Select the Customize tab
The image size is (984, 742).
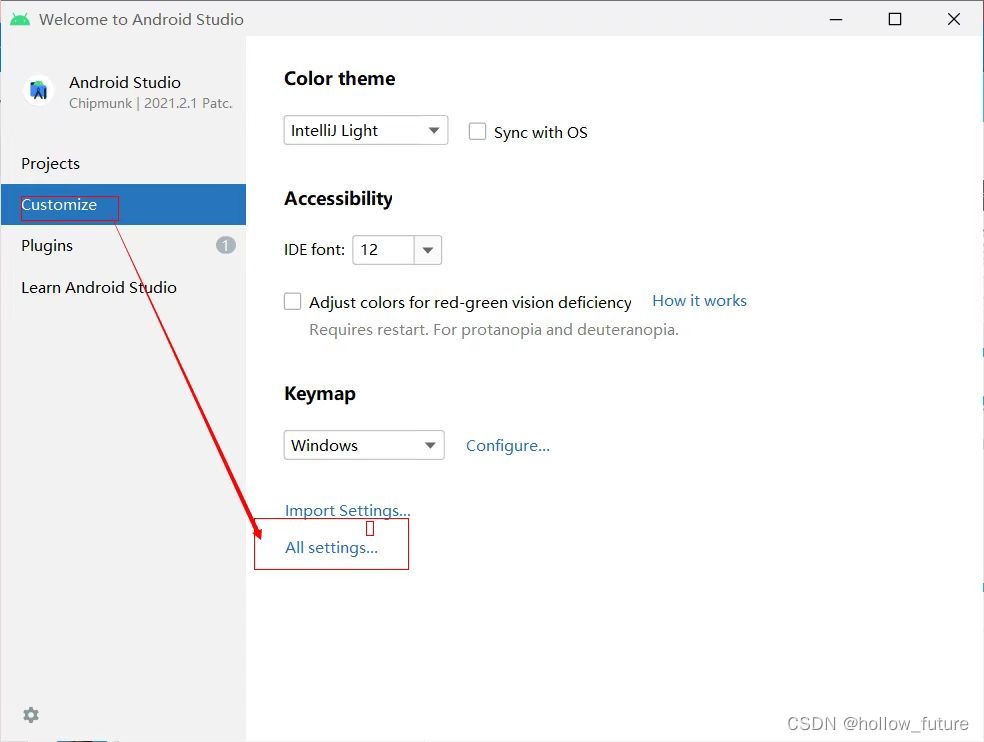[x=123, y=205]
